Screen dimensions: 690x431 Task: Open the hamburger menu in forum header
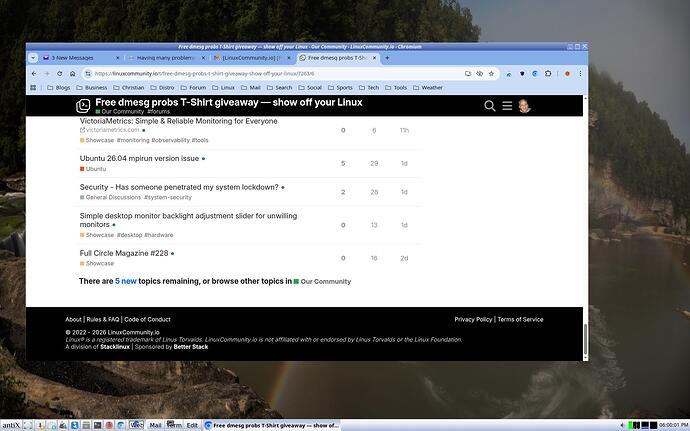[507, 106]
